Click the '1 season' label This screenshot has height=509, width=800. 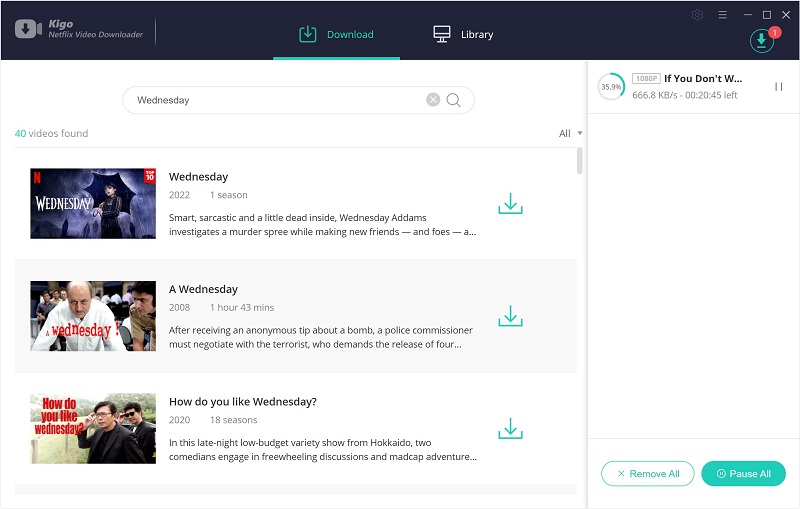(x=229, y=195)
